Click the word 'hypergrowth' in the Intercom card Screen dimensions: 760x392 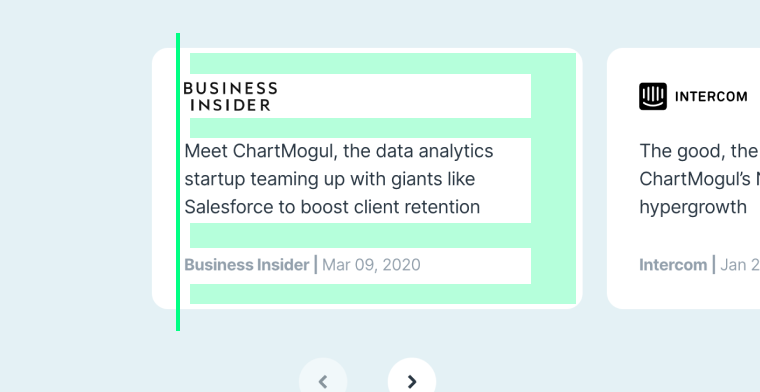(x=693, y=207)
